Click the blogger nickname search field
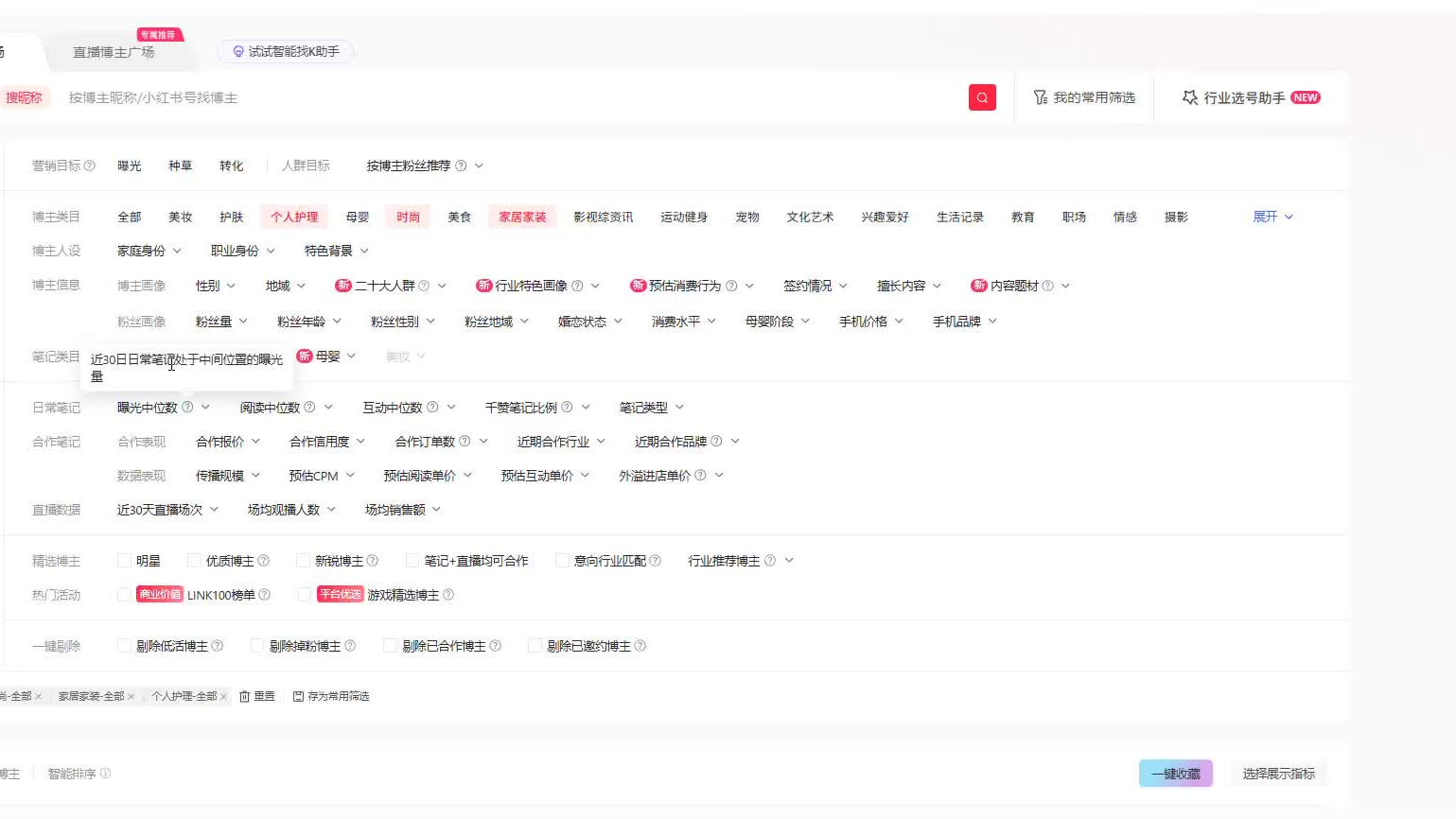Viewport: 1456px width, 819px height. (511, 97)
